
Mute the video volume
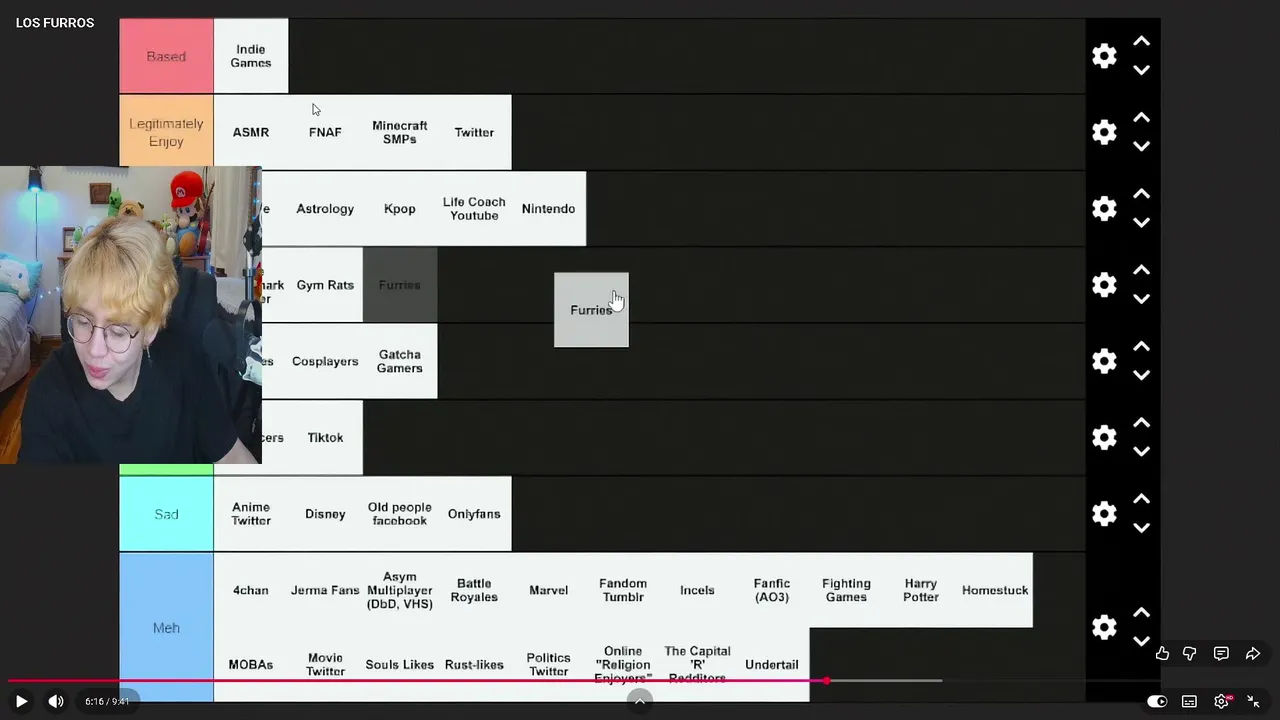56,701
